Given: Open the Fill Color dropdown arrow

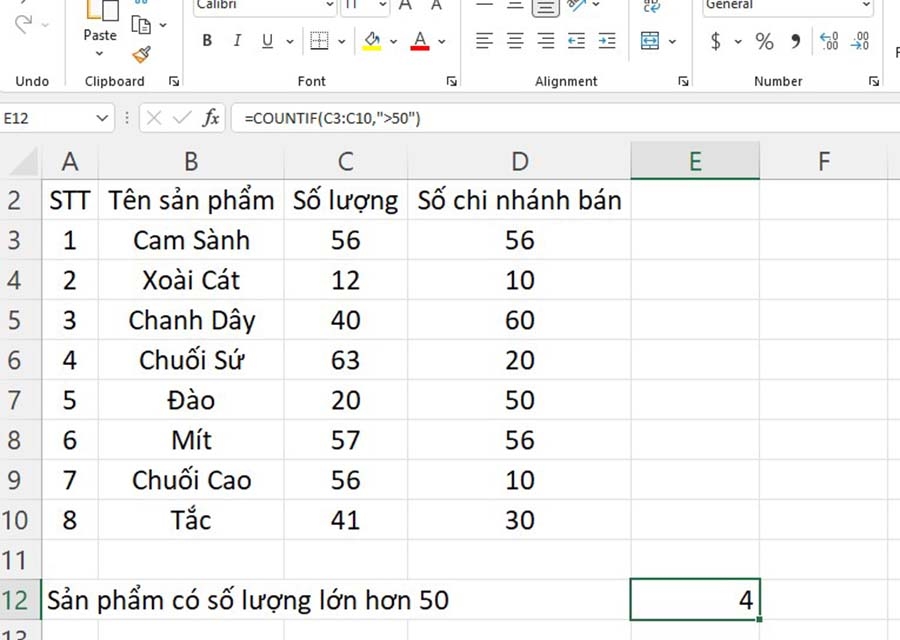Looking at the screenshot, I should click(x=393, y=41).
